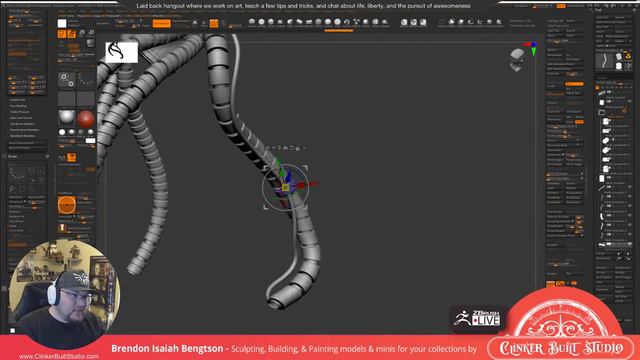The height and width of the screenshot is (360, 640).
Task: Expand Auto Masking section in Brush palette
Action: coord(18,106)
